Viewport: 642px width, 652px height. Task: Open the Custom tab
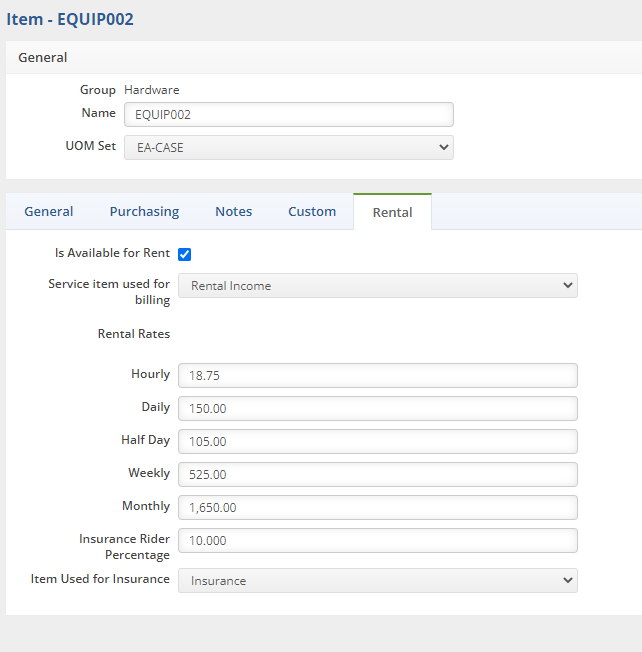pyautogui.click(x=312, y=212)
